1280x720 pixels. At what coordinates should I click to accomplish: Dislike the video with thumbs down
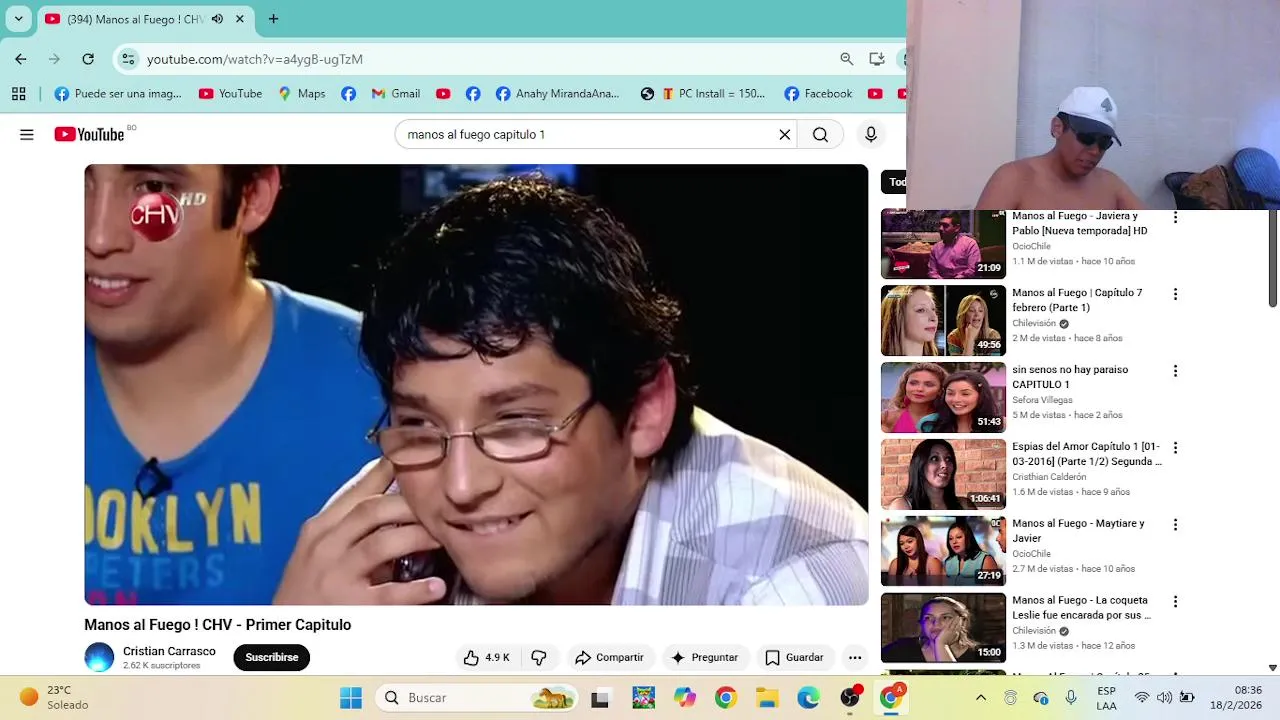pyautogui.click(x=539, y=657)
